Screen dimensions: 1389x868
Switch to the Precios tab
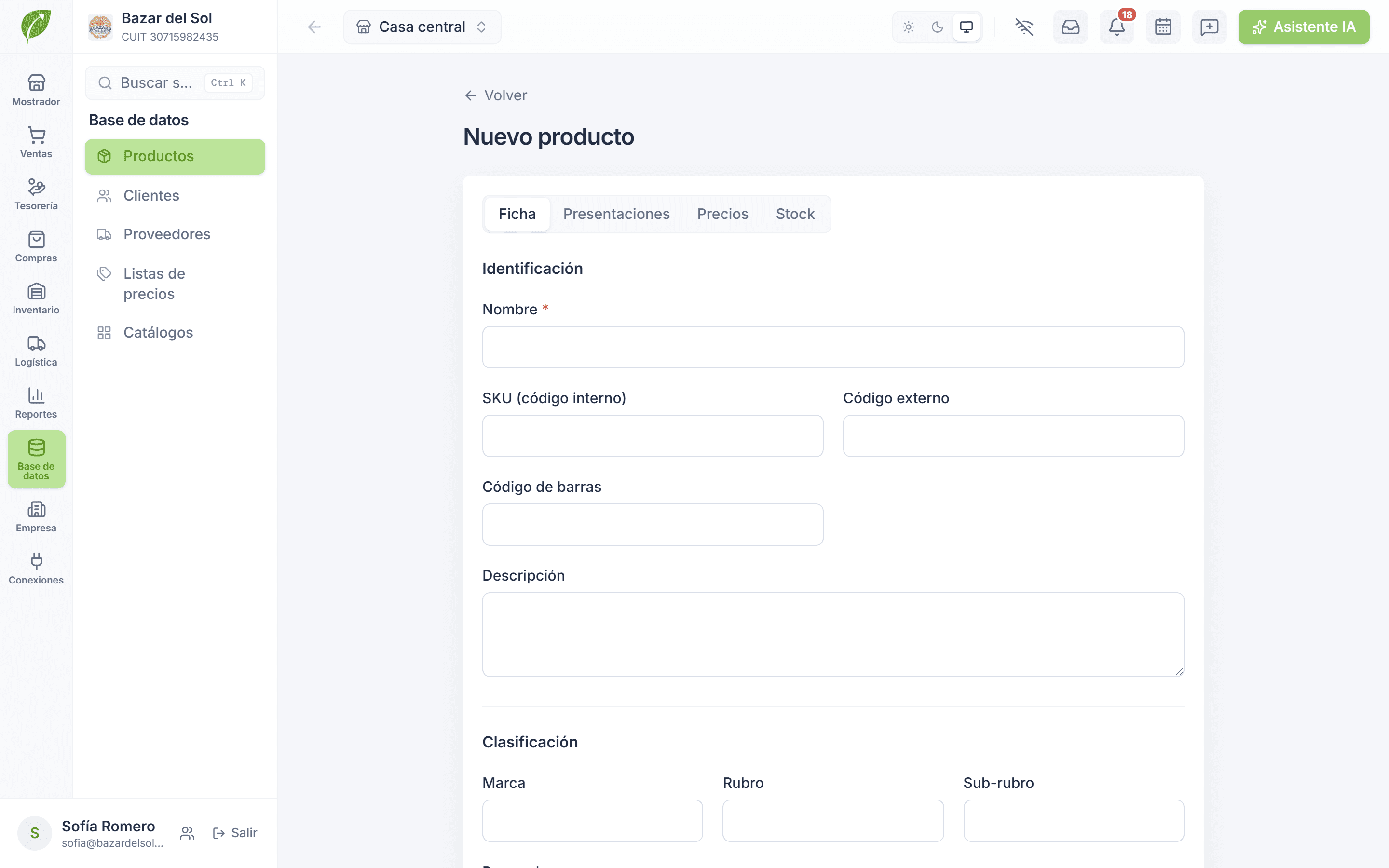(722, 214)
